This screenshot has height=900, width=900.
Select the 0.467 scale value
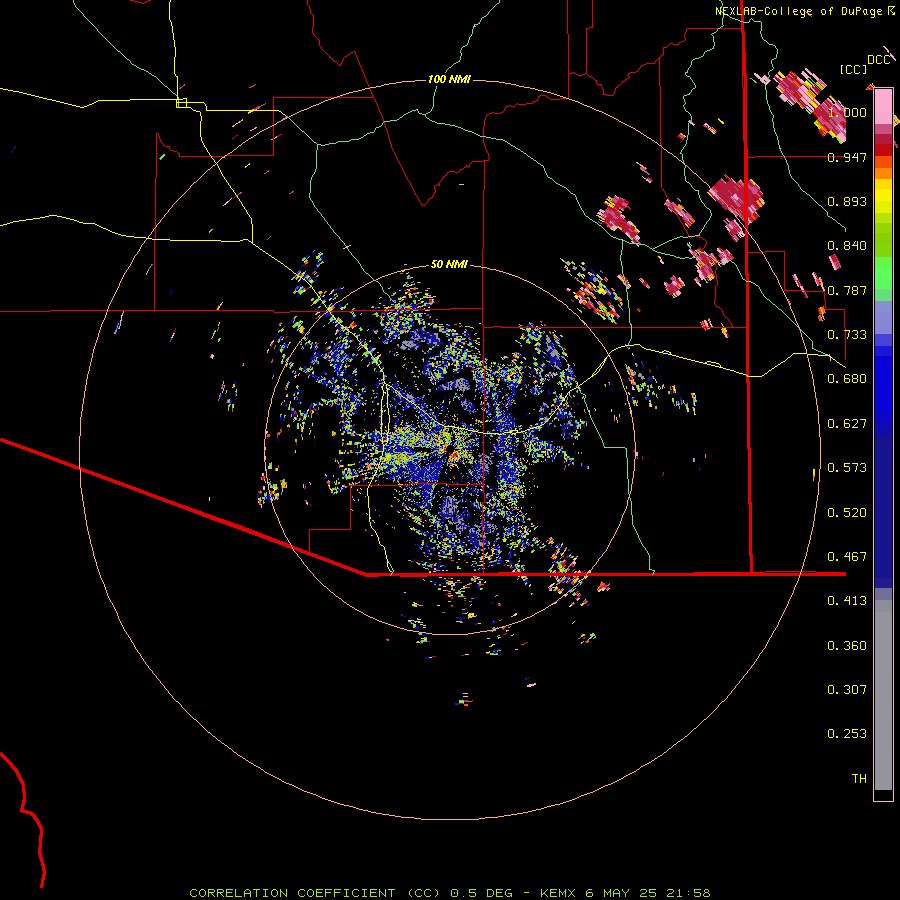click(x=847, y=557)
